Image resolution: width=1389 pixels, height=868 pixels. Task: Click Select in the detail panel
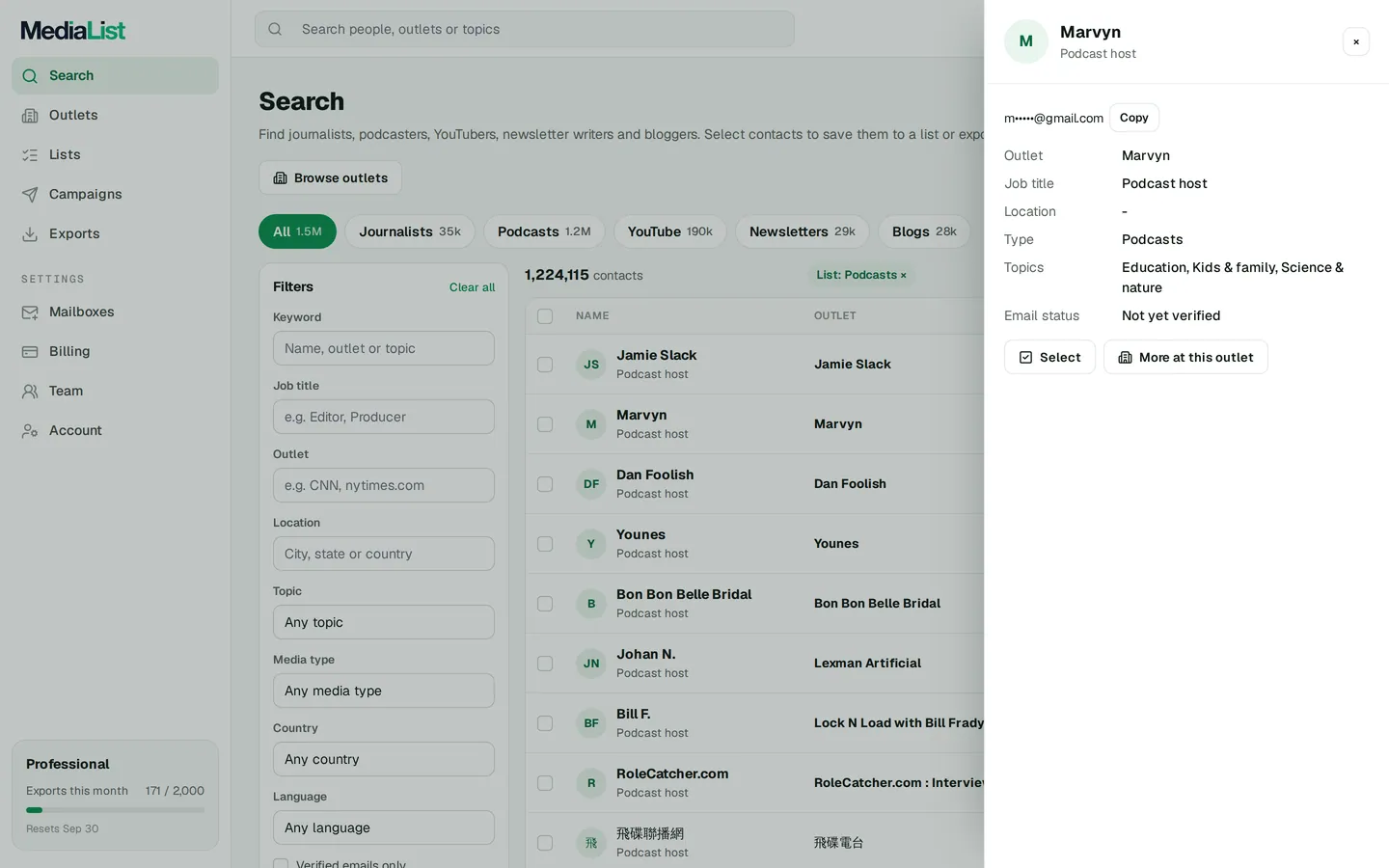click(1049, 357)
